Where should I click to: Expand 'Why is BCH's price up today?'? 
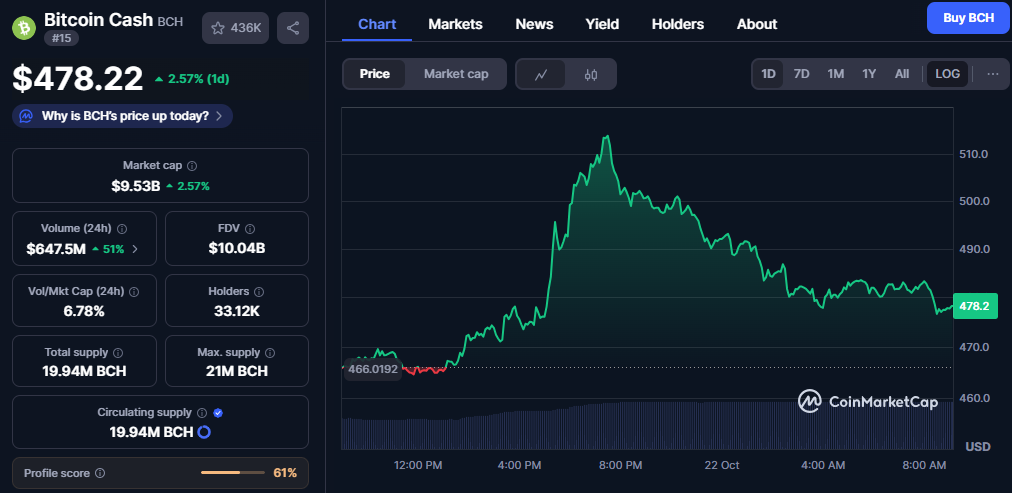[x=122, y=116]
